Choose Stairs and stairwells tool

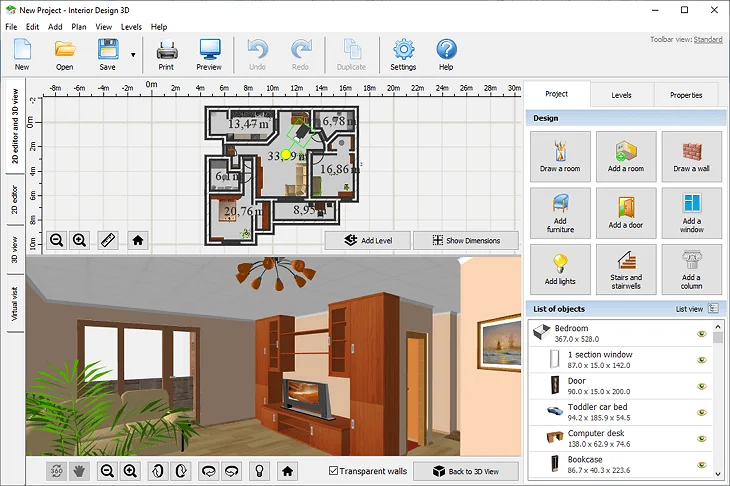626,270
